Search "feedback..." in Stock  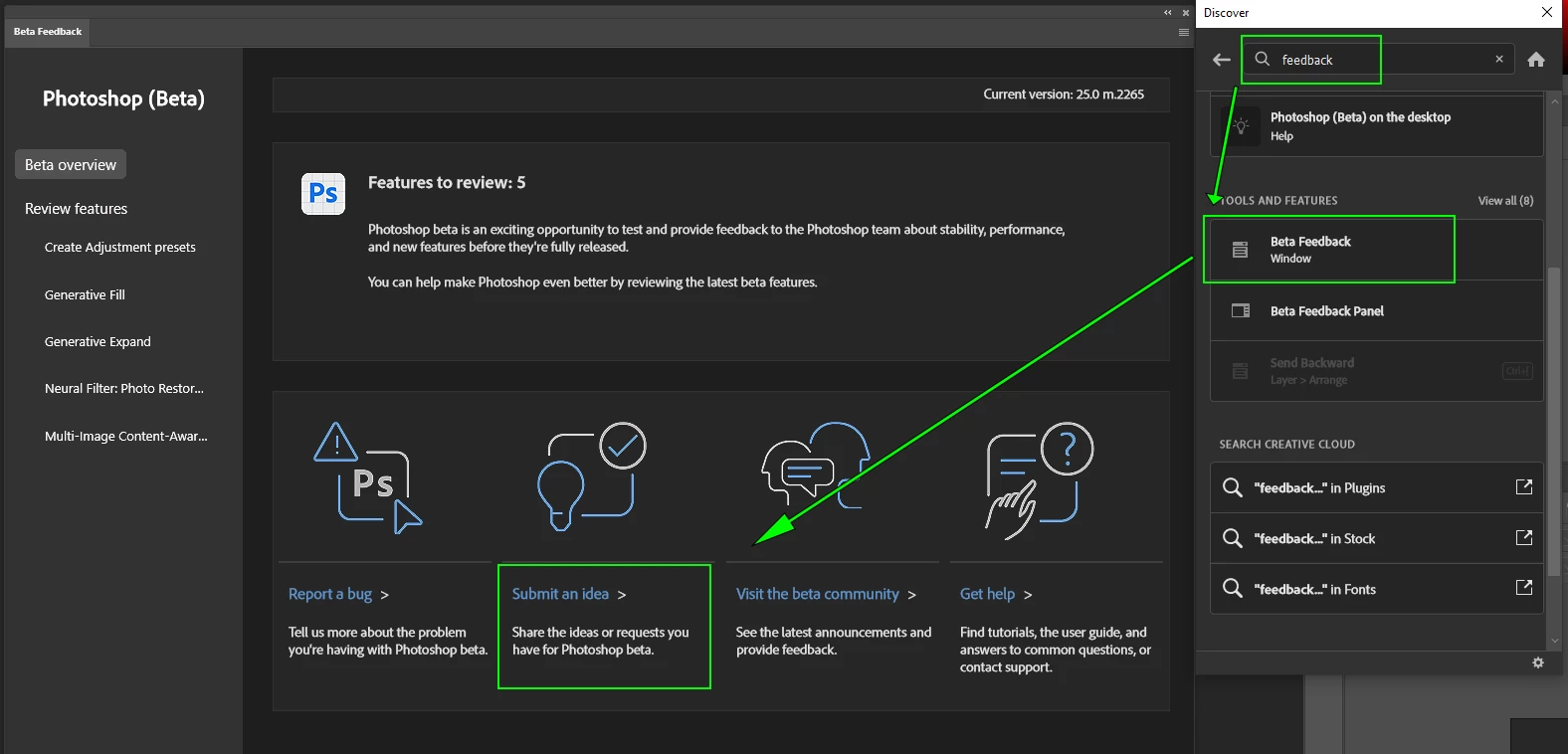pos(1377,538)
